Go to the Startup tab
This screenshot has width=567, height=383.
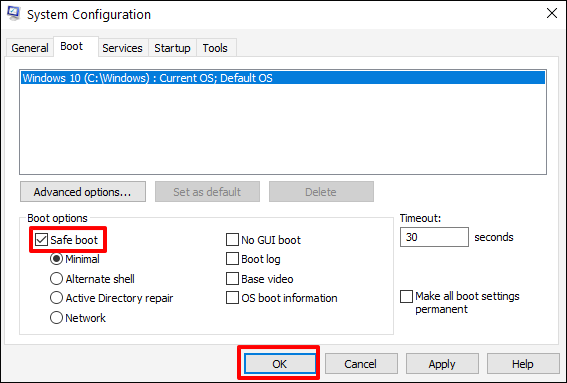click(x=172, y=48)
